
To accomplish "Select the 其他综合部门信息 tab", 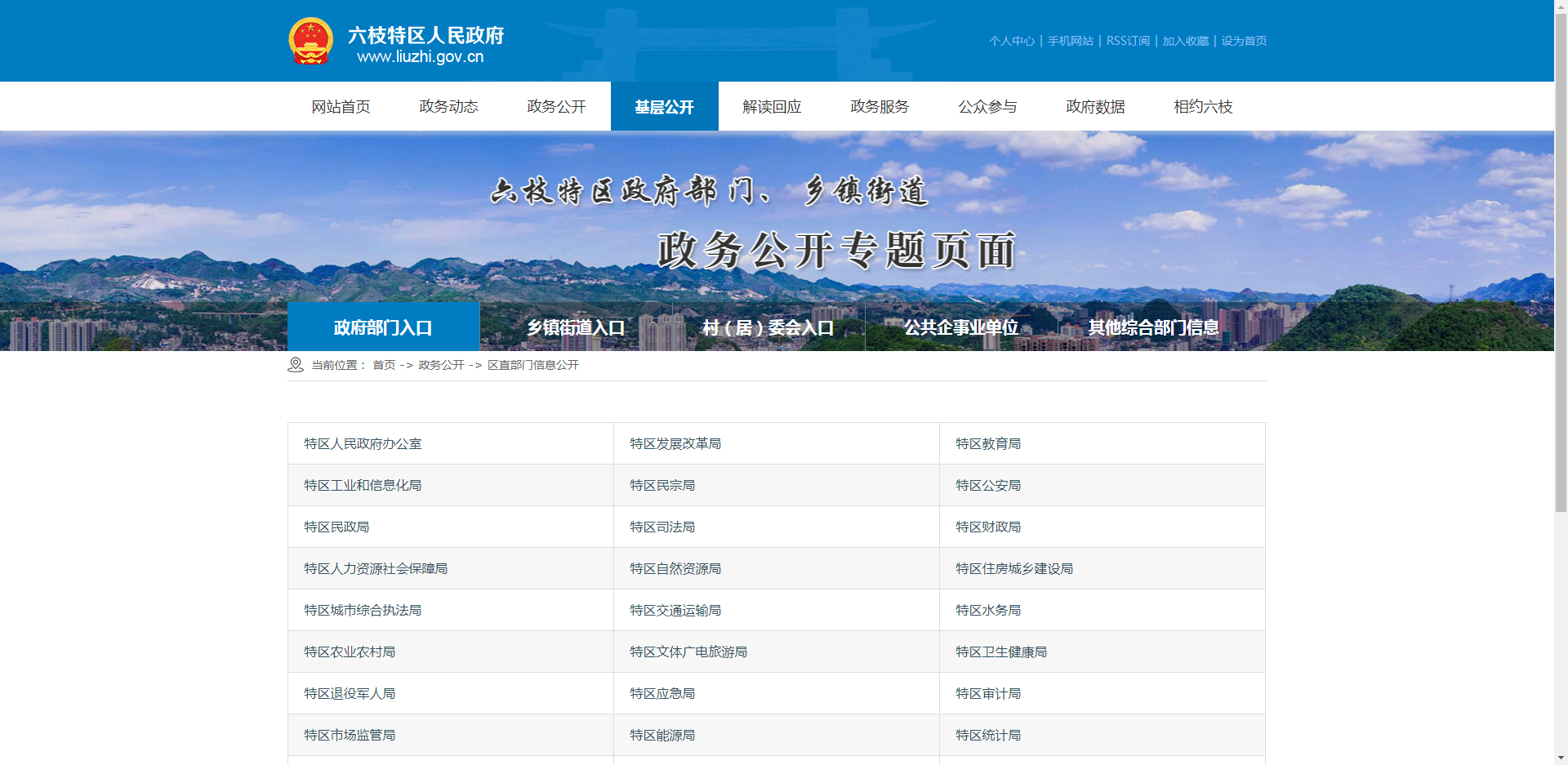I will pos(1153,327).
